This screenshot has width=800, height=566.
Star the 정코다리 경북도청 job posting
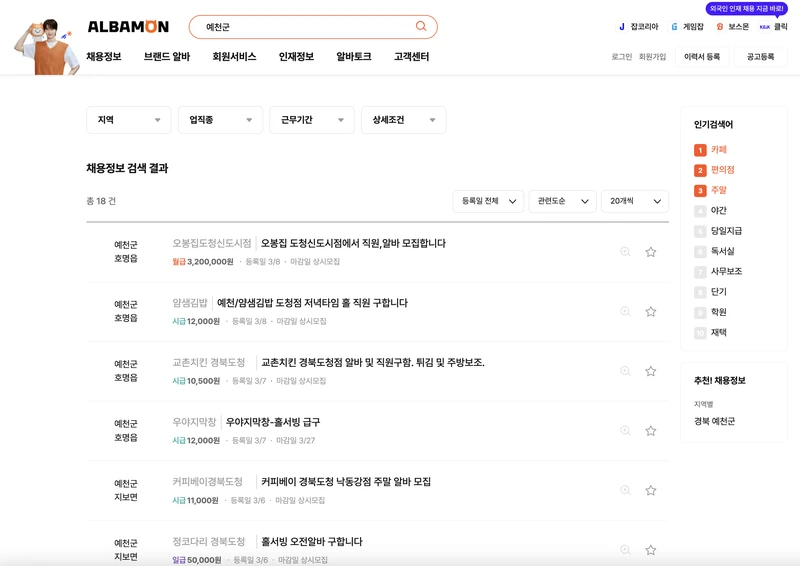(x=651, y=550)
